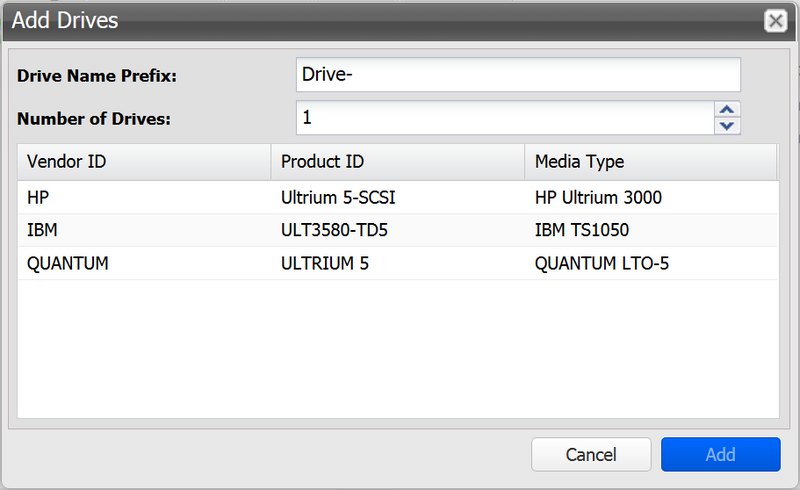Viewport: 800px width, 490px height.
Task: Select the IBM vendor cell
Action: coord(42,230)
